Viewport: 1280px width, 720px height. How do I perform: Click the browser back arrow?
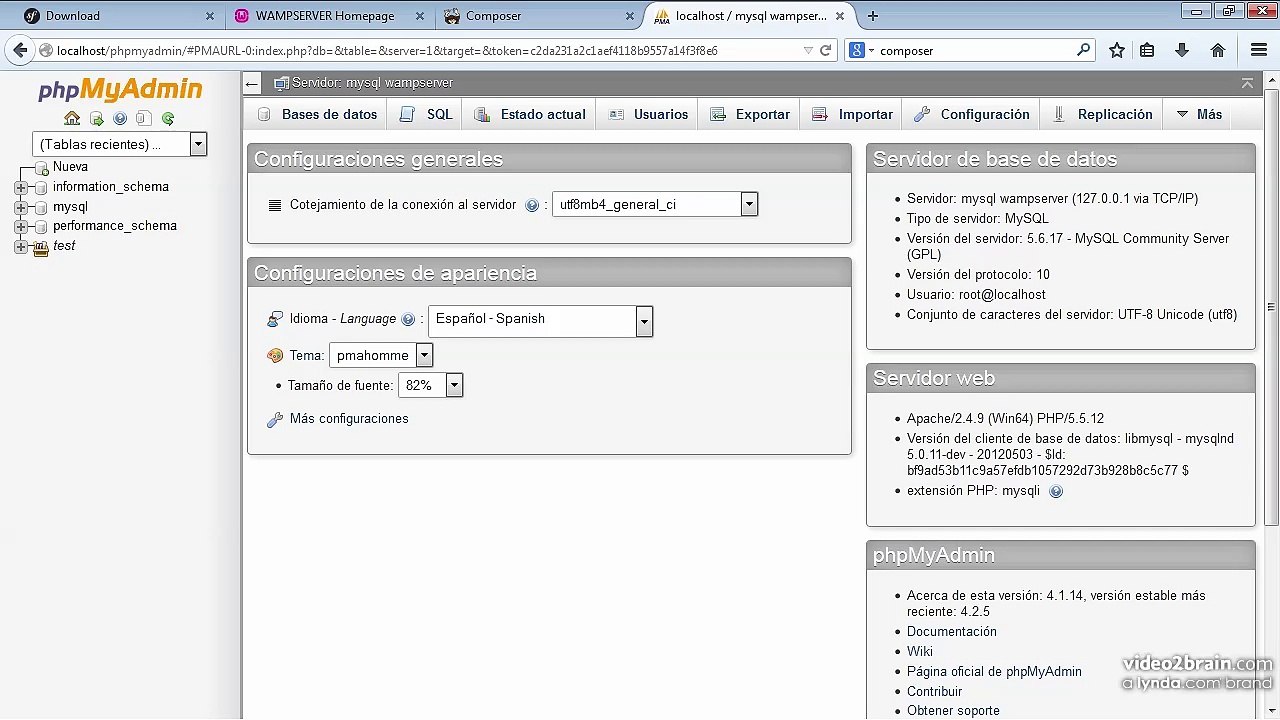point(20,50)
